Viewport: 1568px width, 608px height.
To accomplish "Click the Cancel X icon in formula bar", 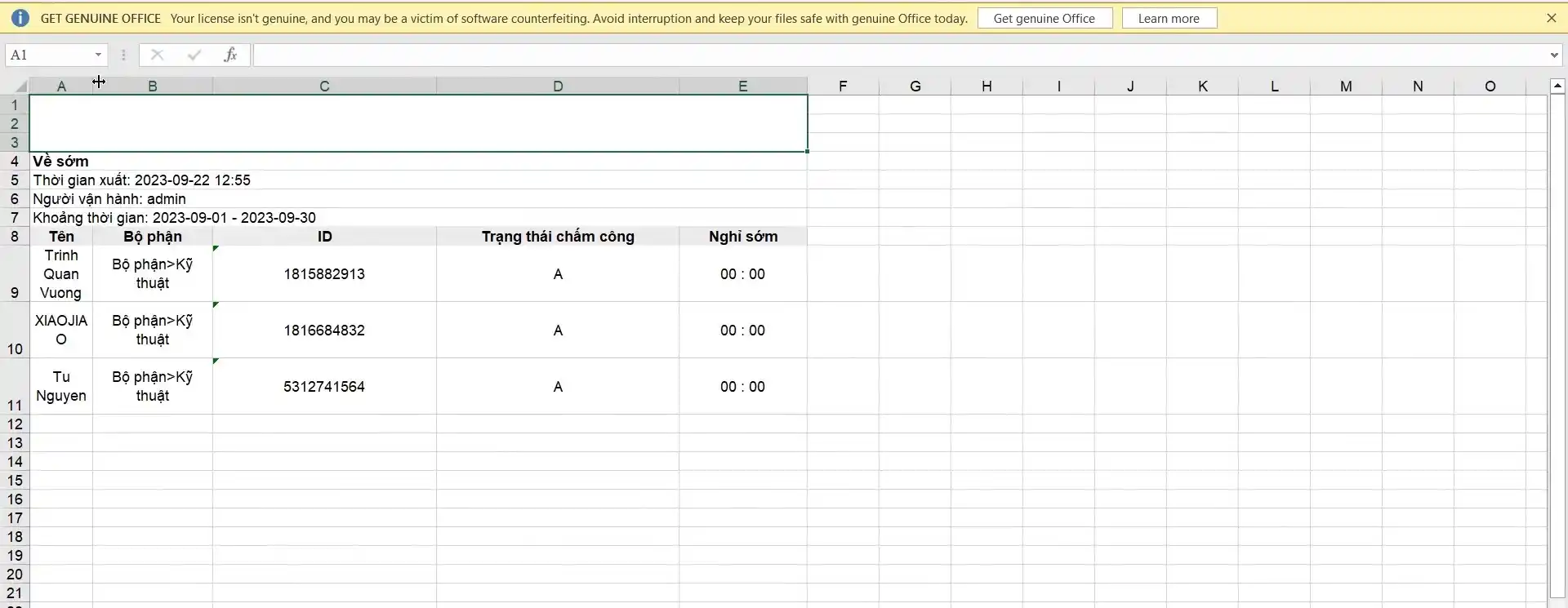I will [158, 55].
